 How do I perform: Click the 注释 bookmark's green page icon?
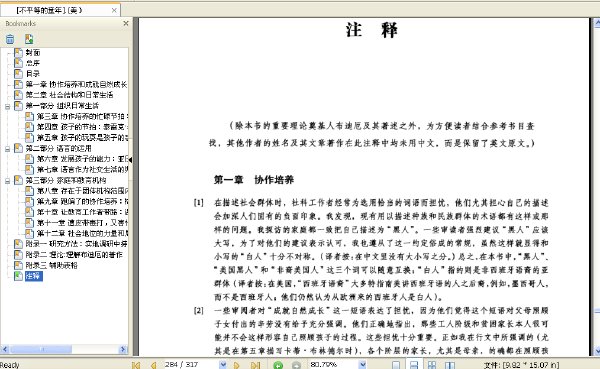[18, 276]
